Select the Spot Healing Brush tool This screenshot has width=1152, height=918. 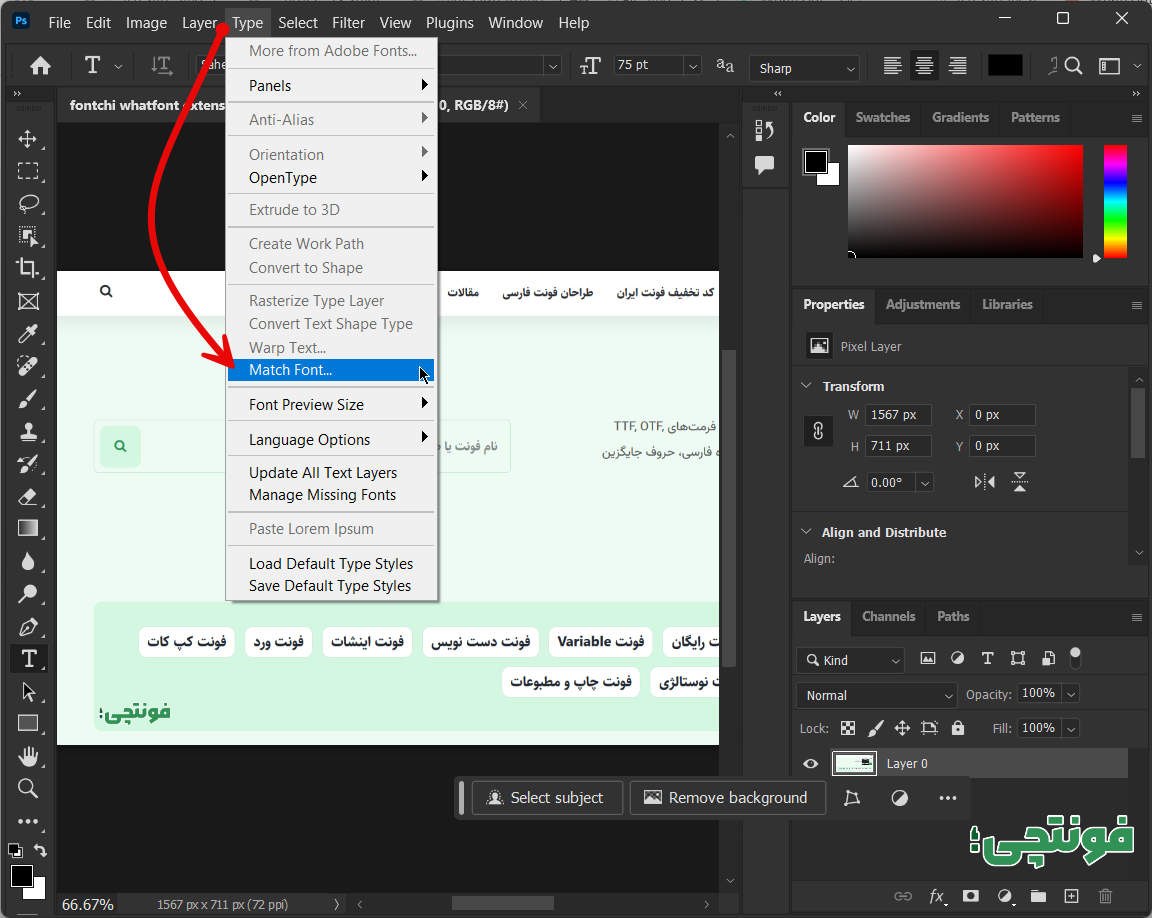click(28, 366)
